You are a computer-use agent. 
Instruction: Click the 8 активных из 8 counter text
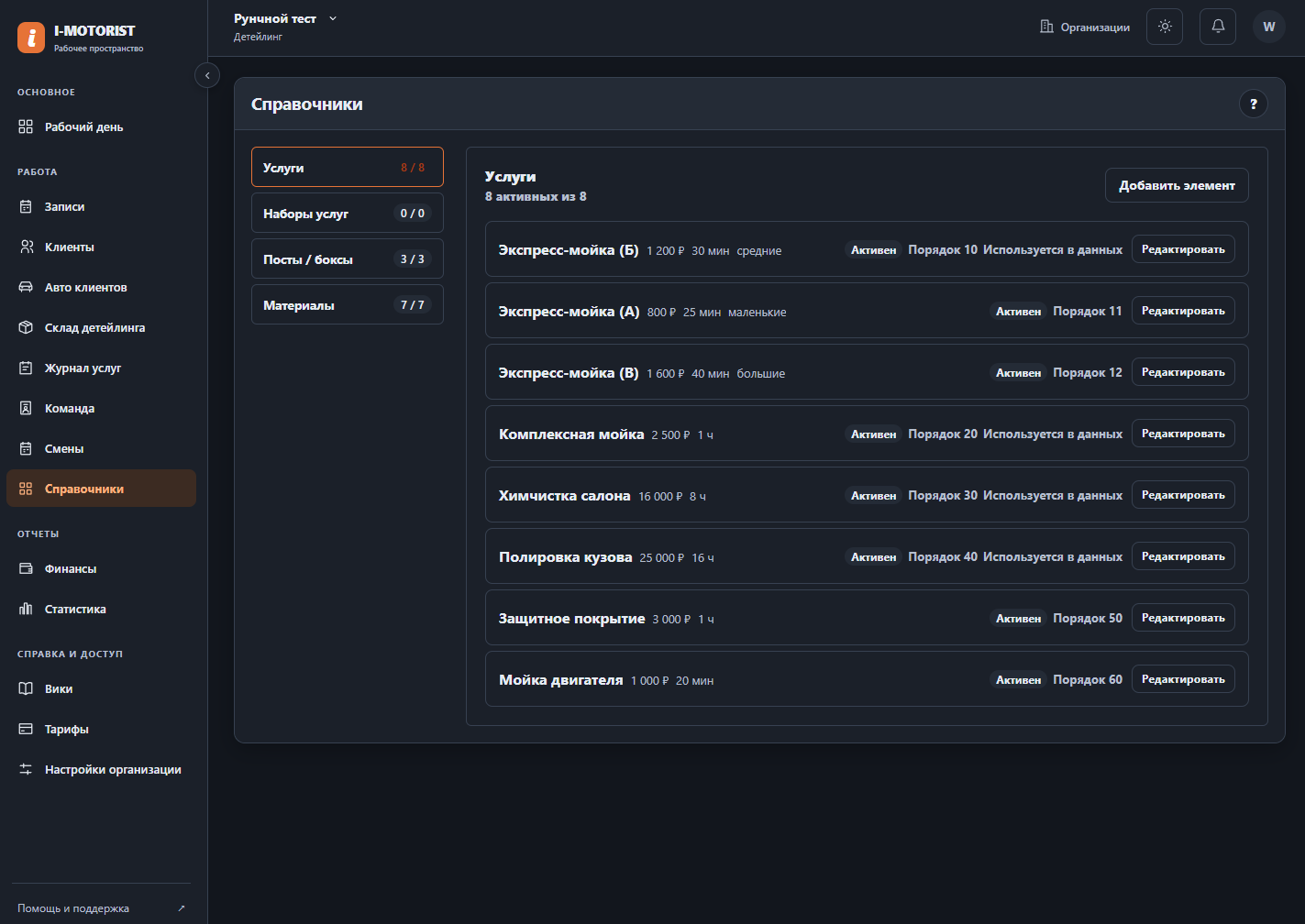tap(536, 196)
